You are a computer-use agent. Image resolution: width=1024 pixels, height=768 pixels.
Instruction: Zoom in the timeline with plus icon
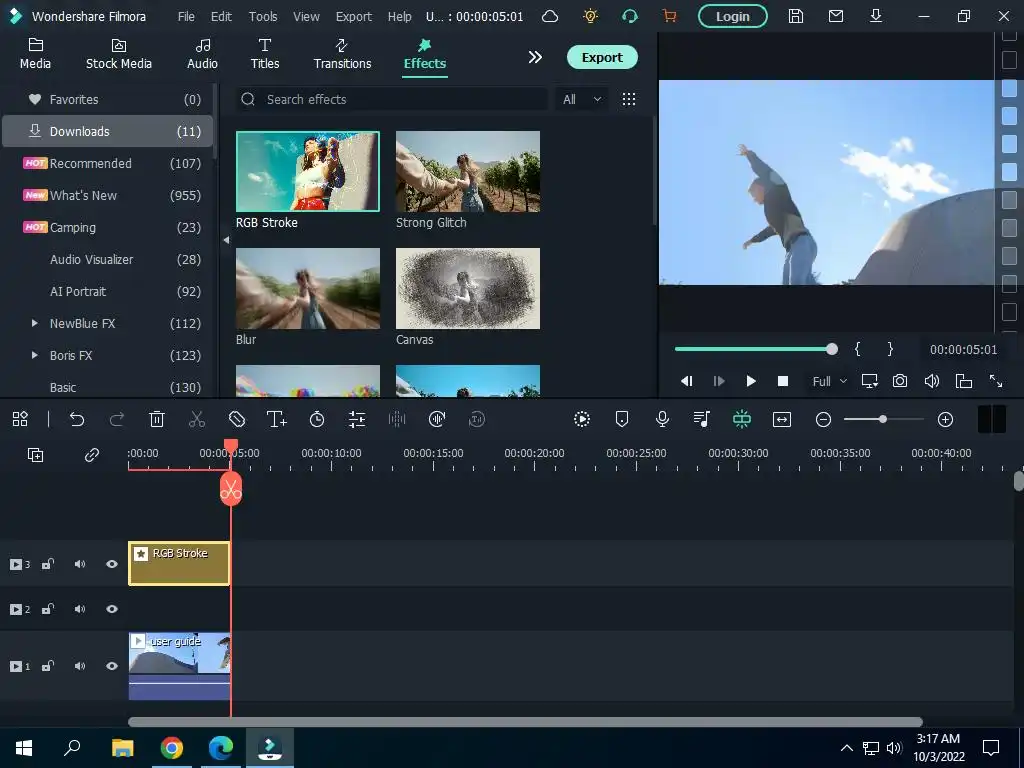click(945, 419)
